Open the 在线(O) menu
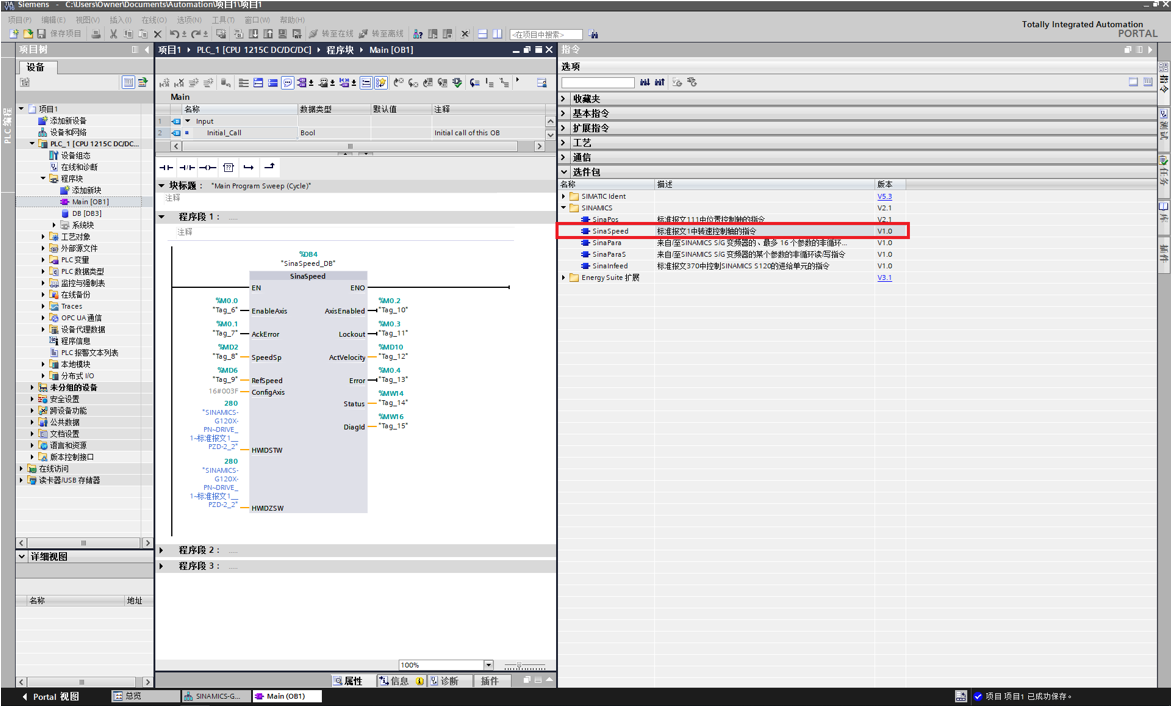 click(153, 20)
